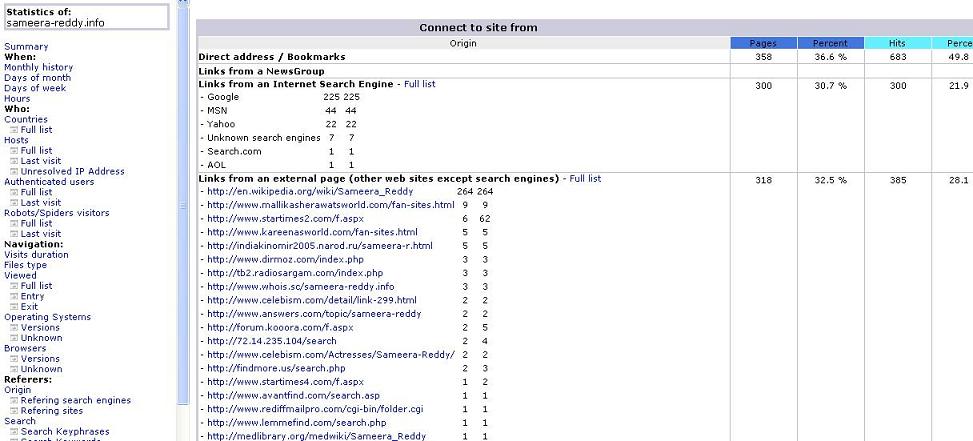This screenshot has width=973, height=441.
Task: Open Full list of search engine links
Action: click(419, 84)
